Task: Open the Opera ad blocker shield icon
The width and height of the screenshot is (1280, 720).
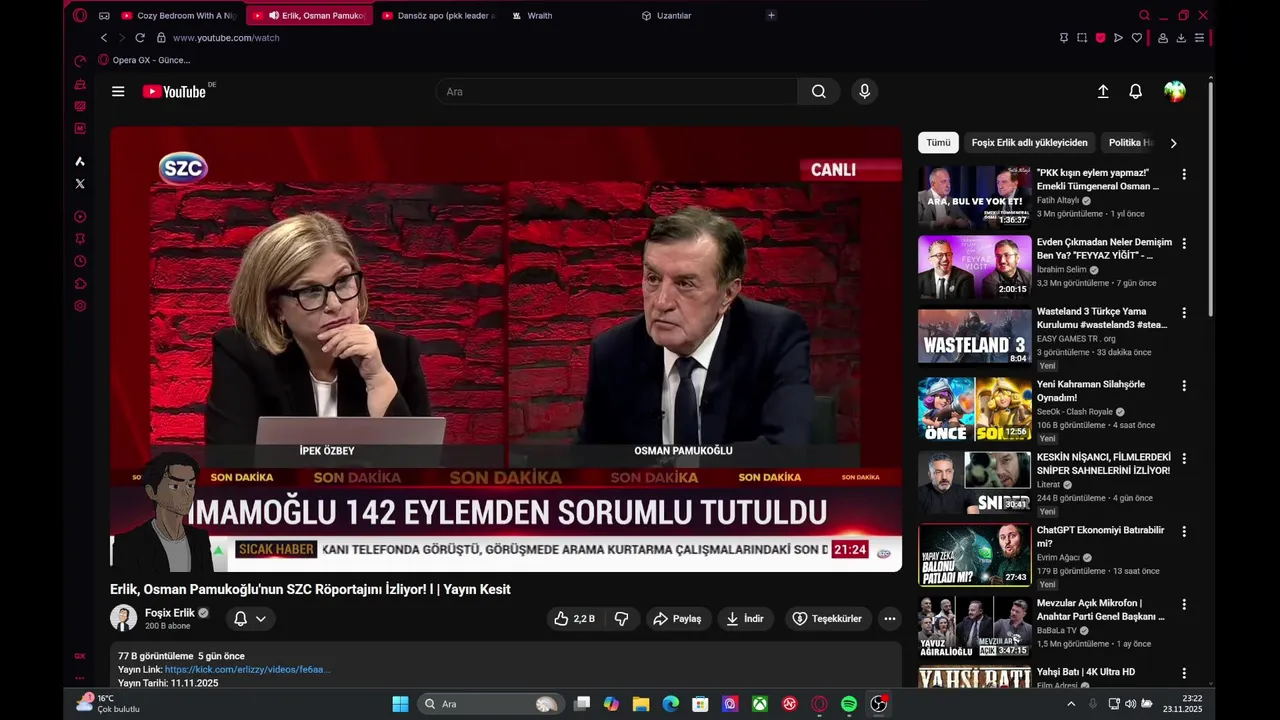Action: coord(1100,38)
